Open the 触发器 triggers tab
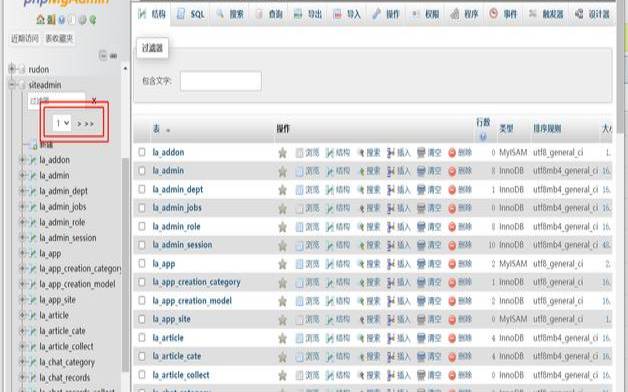The height and width of the screenshot is (392, 628). [545, 14]
